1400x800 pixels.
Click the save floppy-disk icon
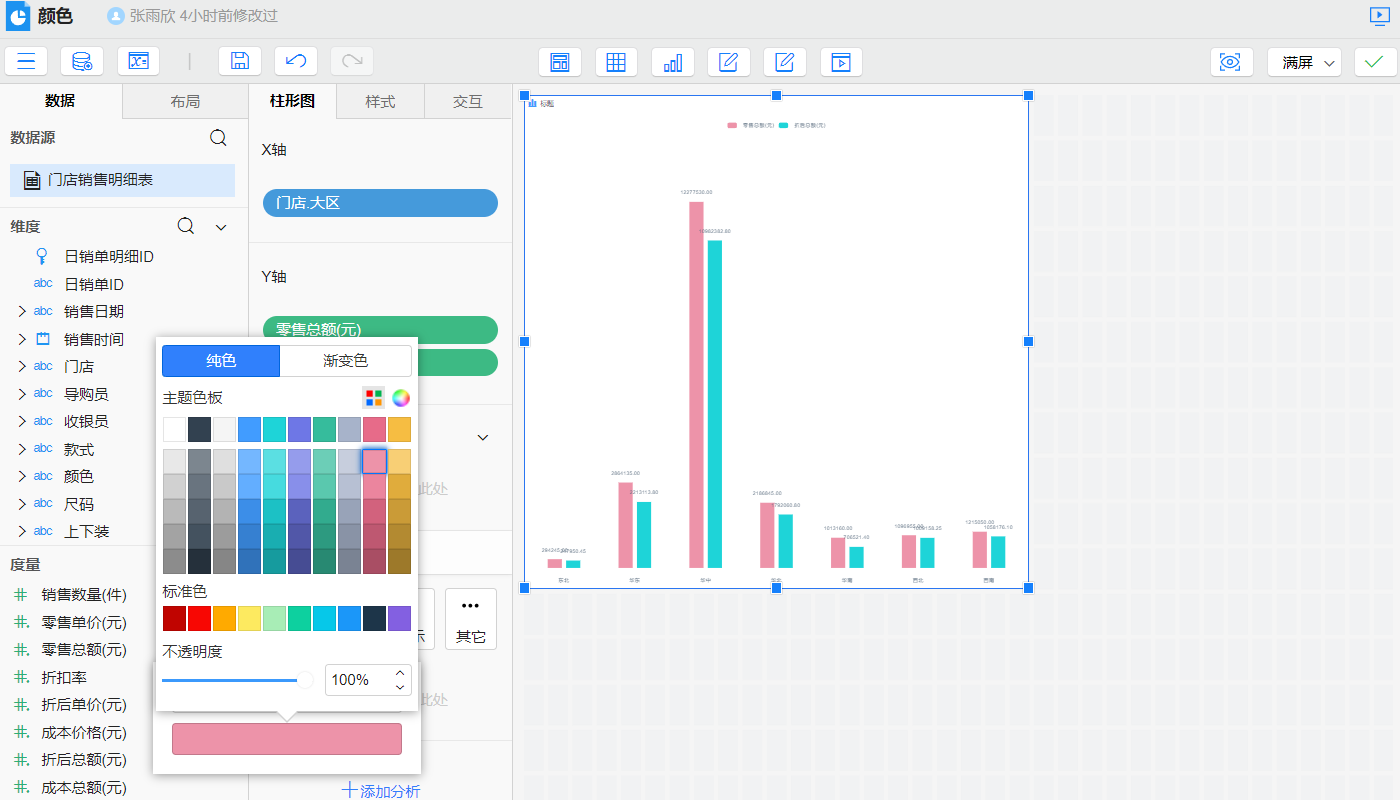[239, 61]
